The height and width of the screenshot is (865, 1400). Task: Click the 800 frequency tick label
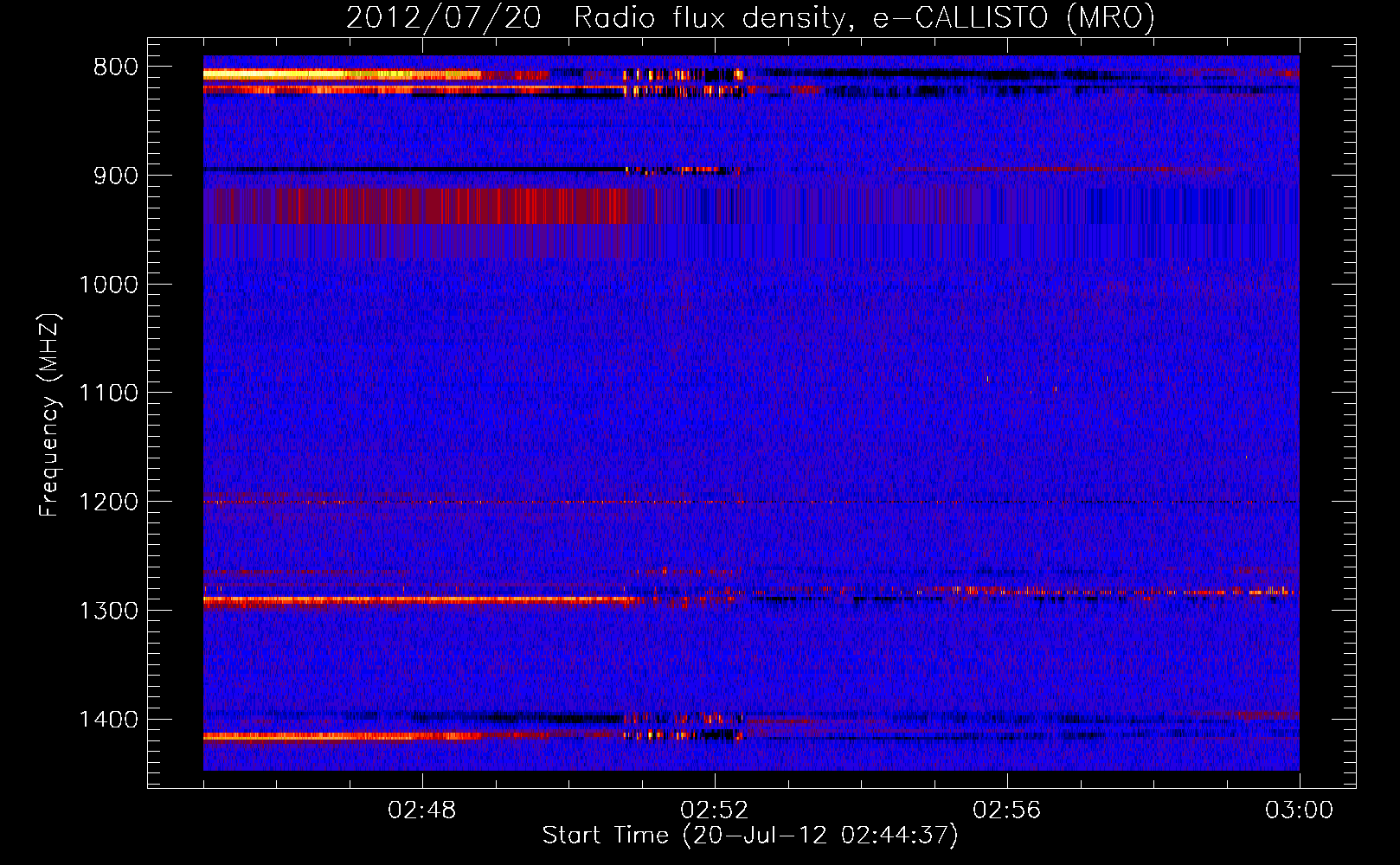pyautogui.click(x=116, y=67)
